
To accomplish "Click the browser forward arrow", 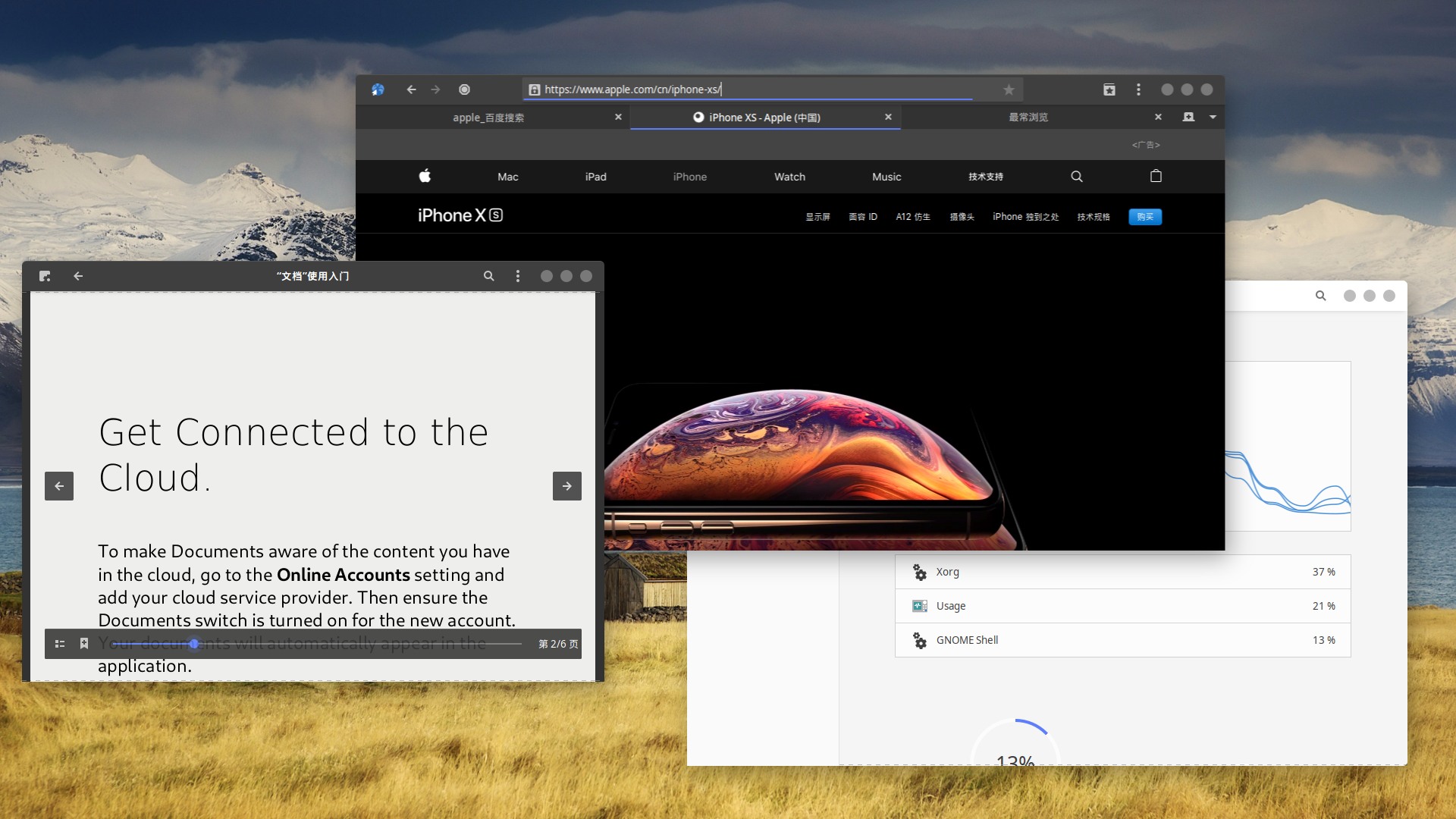I will coord(435,89).
